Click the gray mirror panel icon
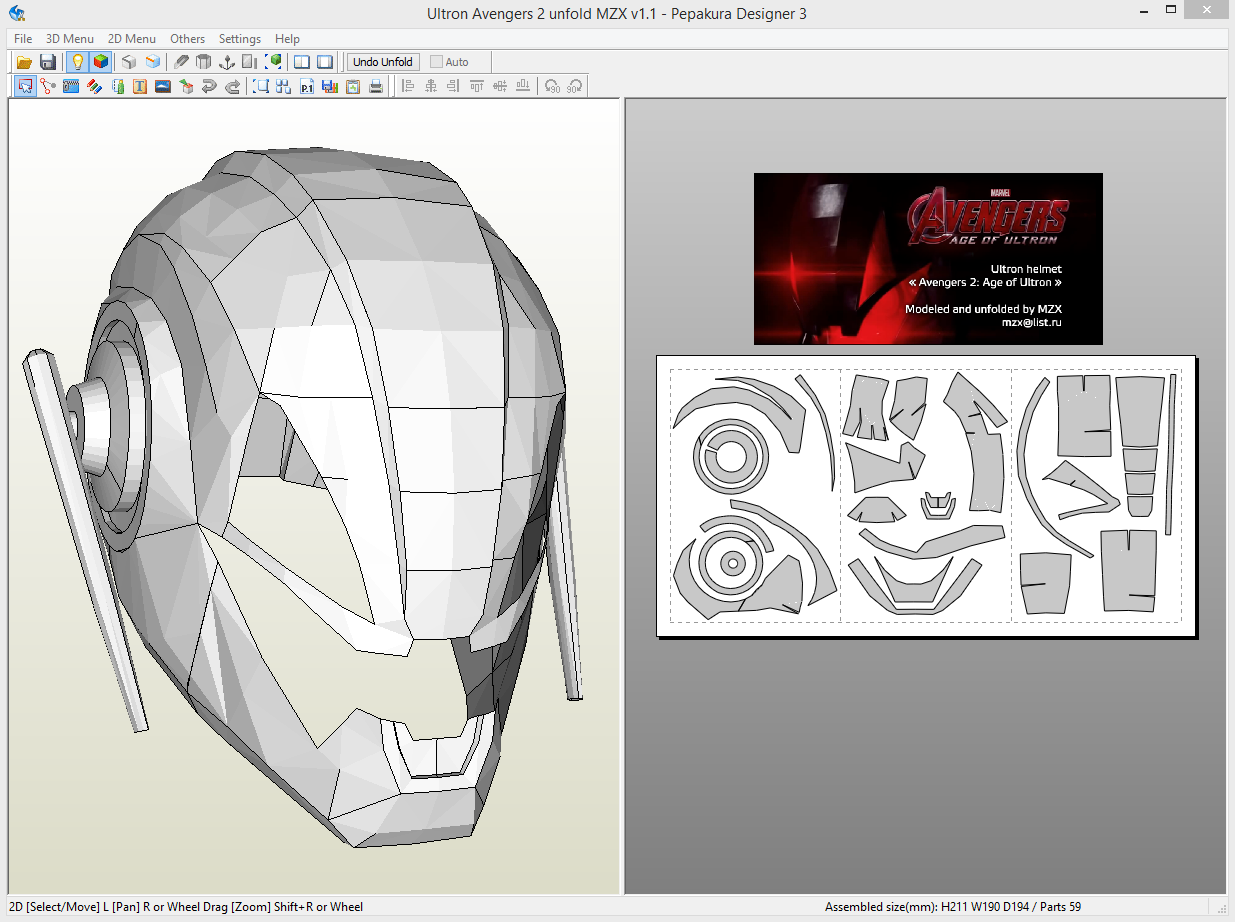Image resolution: width=1235 pixels, height=922 pixels. 250,62
